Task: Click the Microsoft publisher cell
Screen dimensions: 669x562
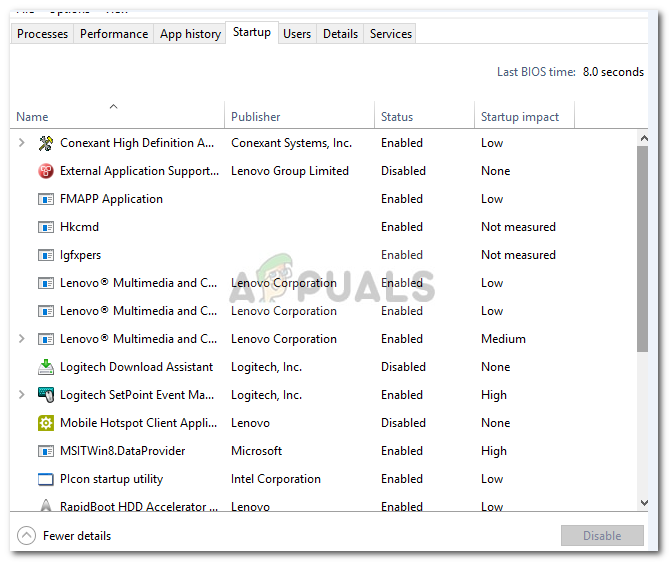Action: click(256, 451)
